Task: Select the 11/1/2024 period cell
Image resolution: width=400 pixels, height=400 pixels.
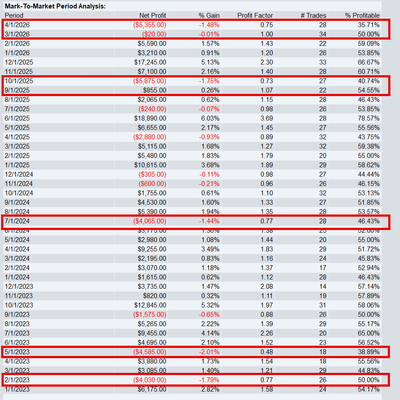Action: 19,184
